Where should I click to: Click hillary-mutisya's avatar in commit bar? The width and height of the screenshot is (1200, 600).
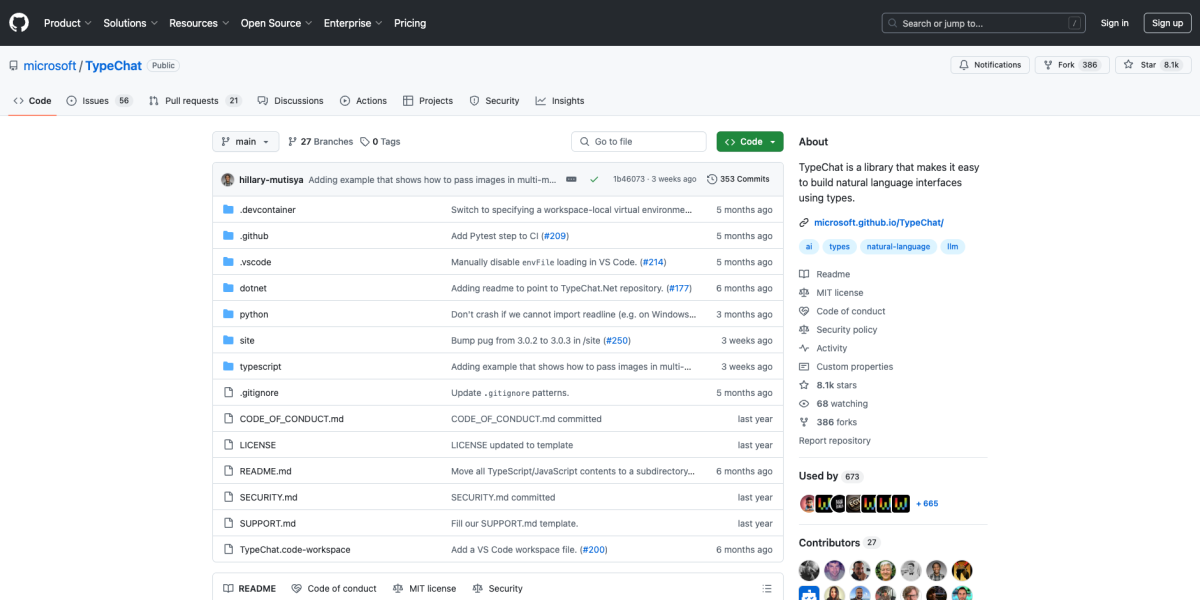point(228,179)
